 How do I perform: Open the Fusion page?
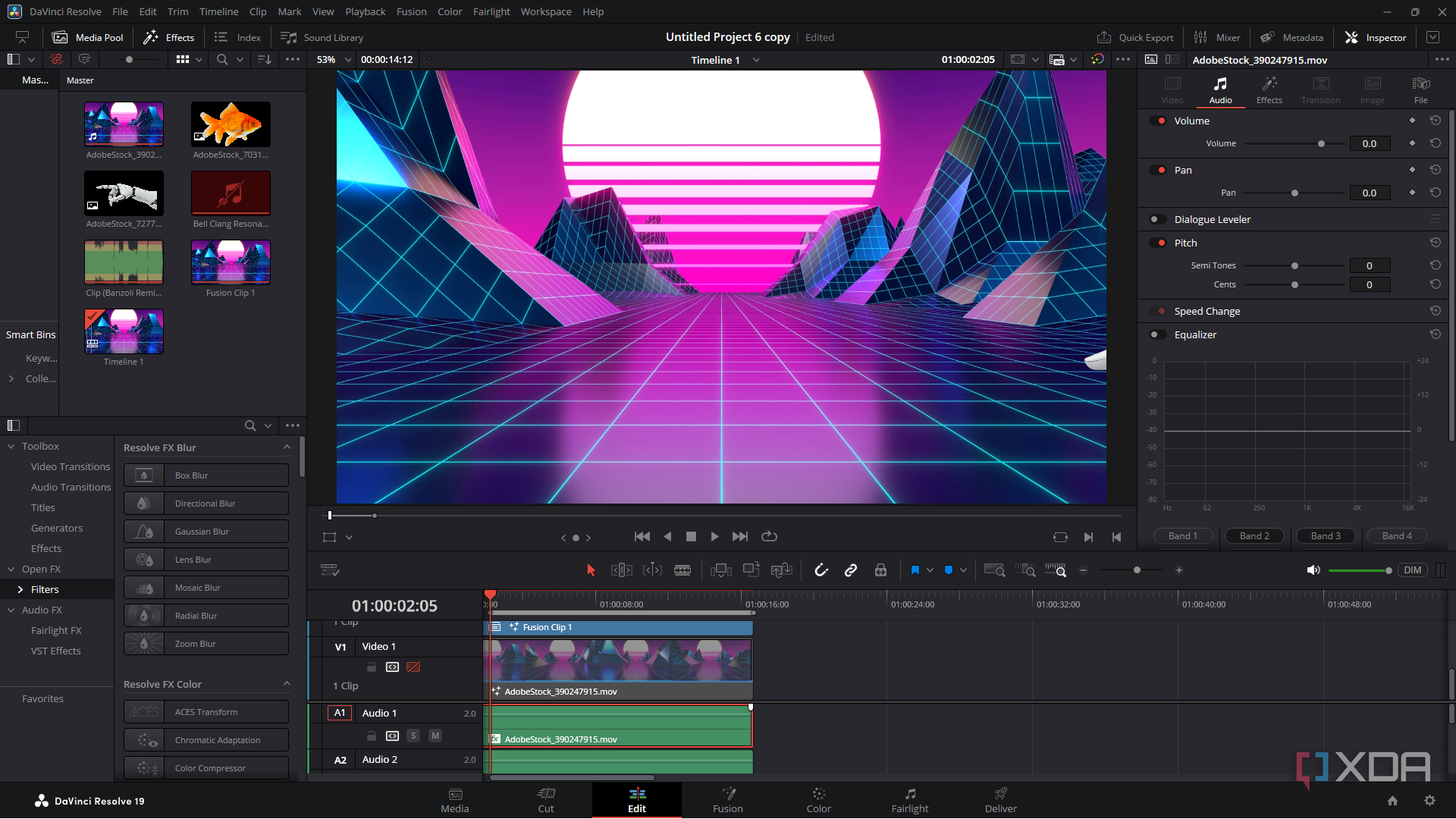point(727,800)
